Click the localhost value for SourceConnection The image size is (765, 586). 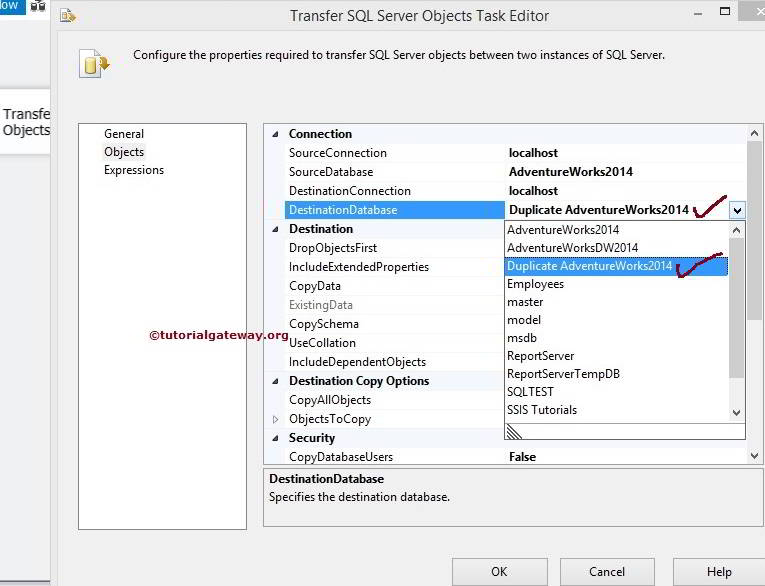(533, 153)
